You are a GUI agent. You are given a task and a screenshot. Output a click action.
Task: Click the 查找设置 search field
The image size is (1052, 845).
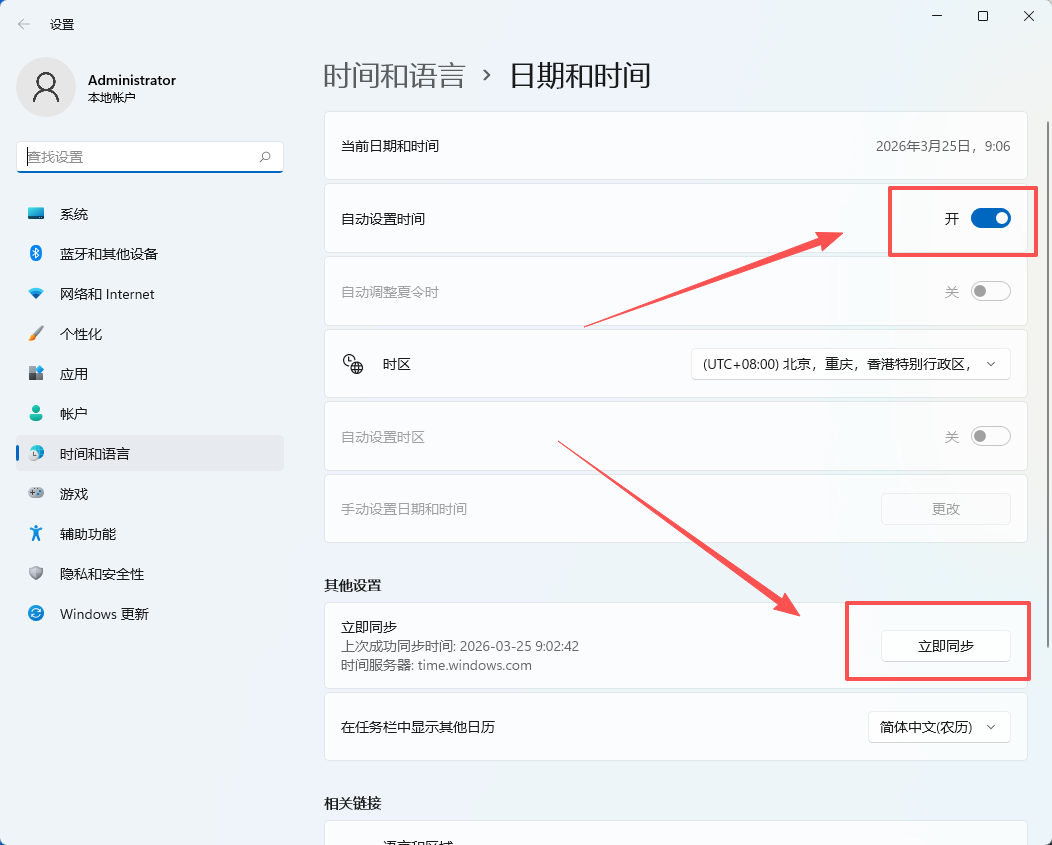click(140, 157)
